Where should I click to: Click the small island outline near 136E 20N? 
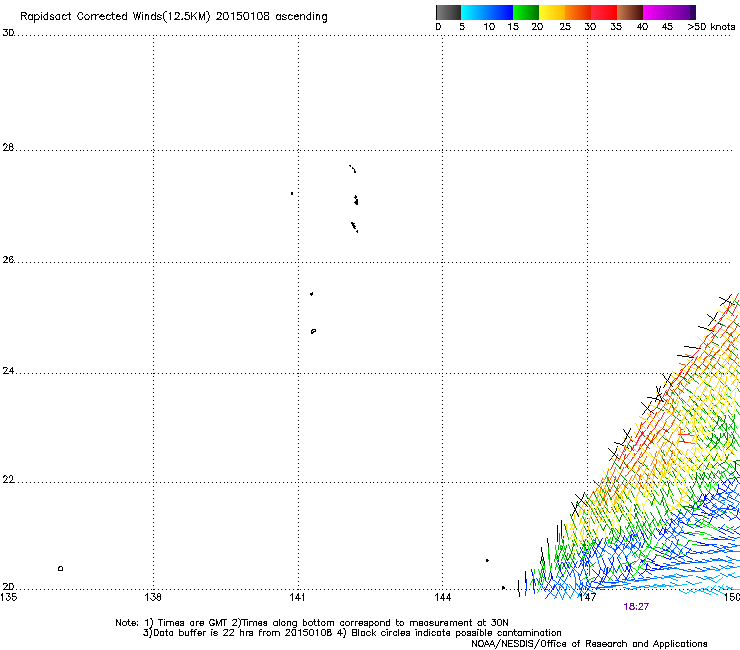(x=60, y=568)
